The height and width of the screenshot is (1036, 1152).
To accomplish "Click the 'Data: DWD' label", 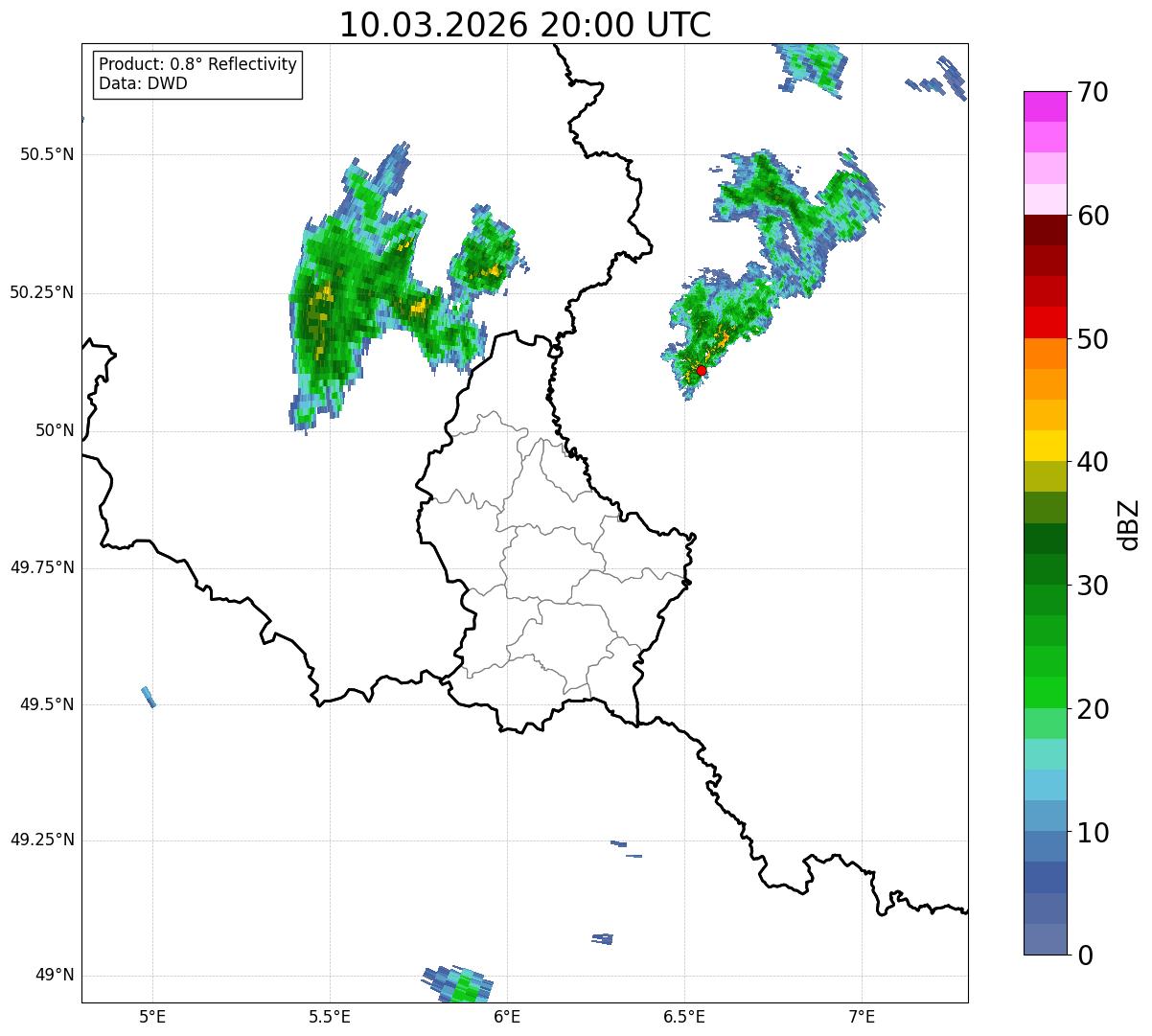I will (x=143, y=83).
